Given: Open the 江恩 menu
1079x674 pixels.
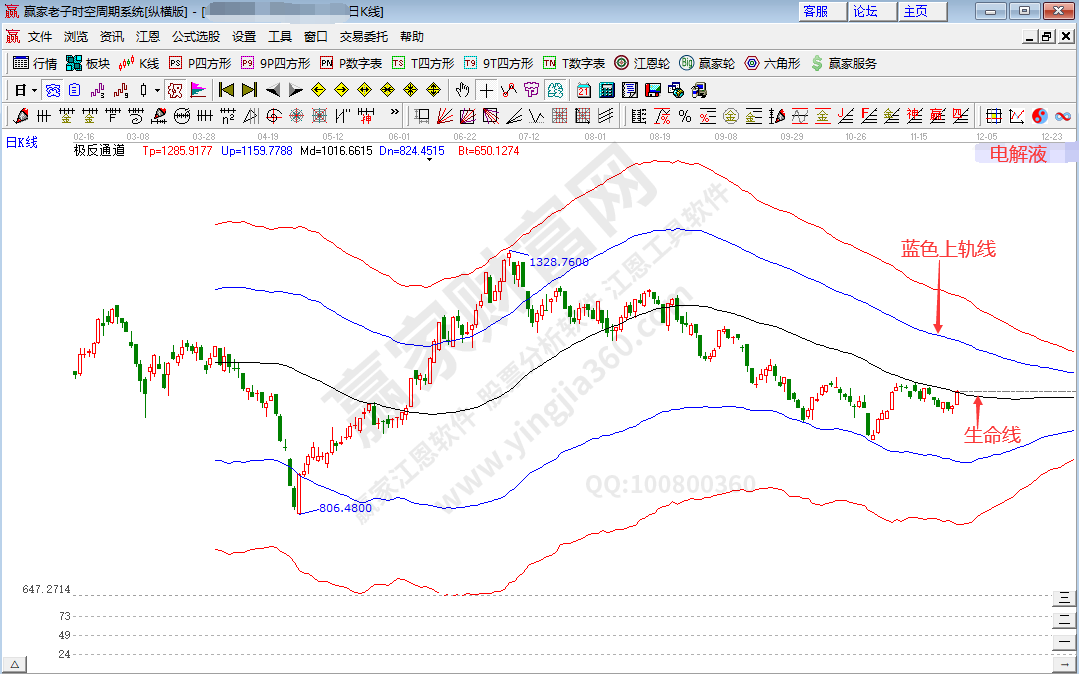Looking at the screenshot, I should [147, 37].
